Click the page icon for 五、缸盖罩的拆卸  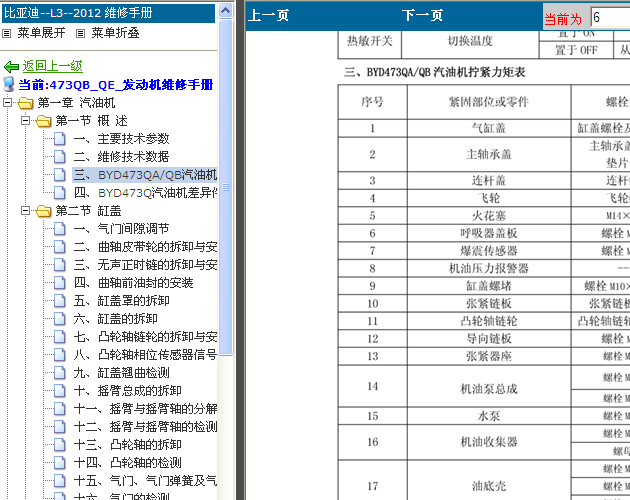tap(60, 301)
